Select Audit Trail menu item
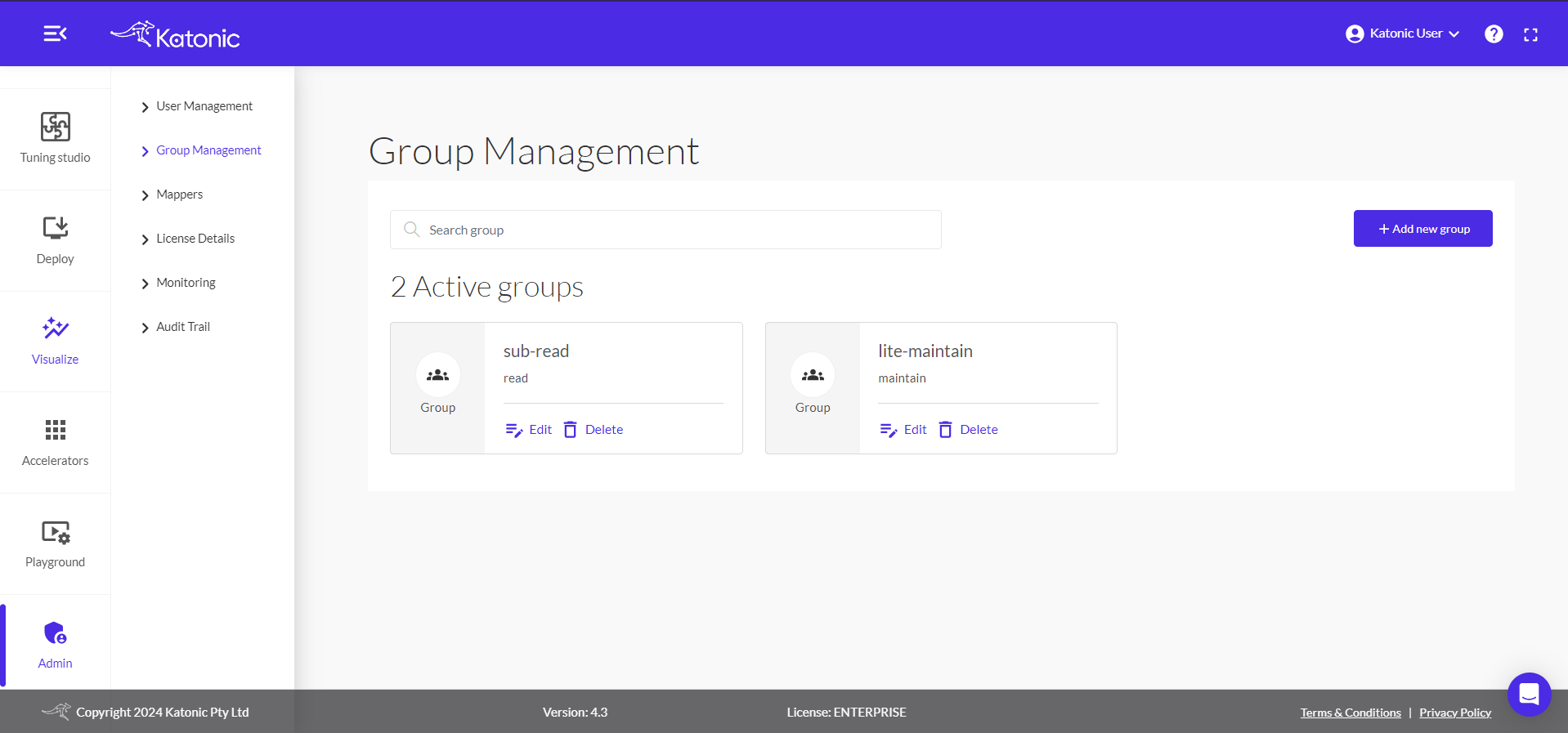Screen dimensions: 1568x733 point(183,327)
